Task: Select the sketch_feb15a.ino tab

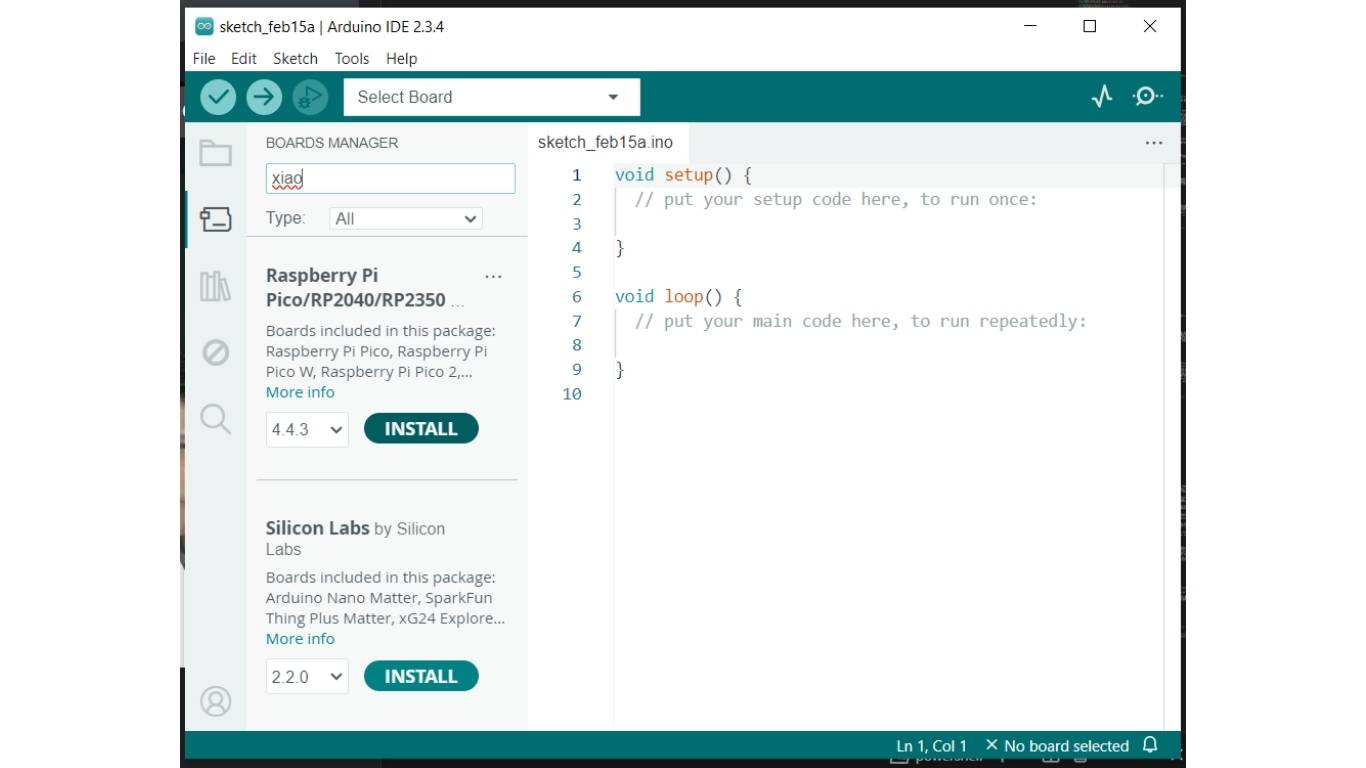Action: [605, 143]
